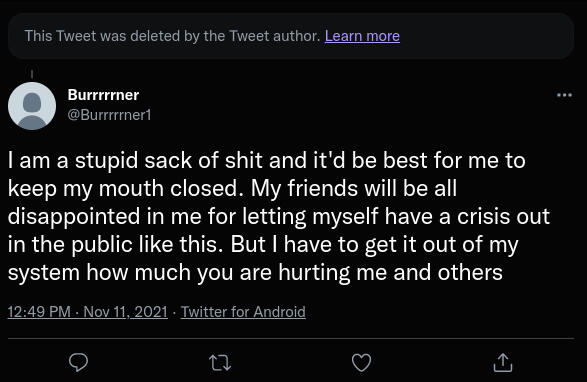The width and height of the screenshot is (587, 382).
Task: Open the share tweet icon
Action: point(503,362)
